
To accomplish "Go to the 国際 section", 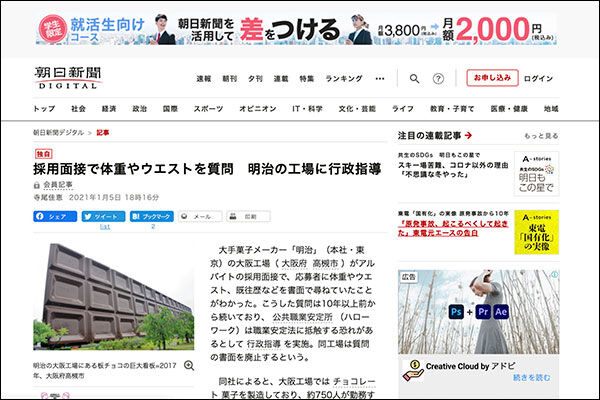I will [x=170, y=109].
